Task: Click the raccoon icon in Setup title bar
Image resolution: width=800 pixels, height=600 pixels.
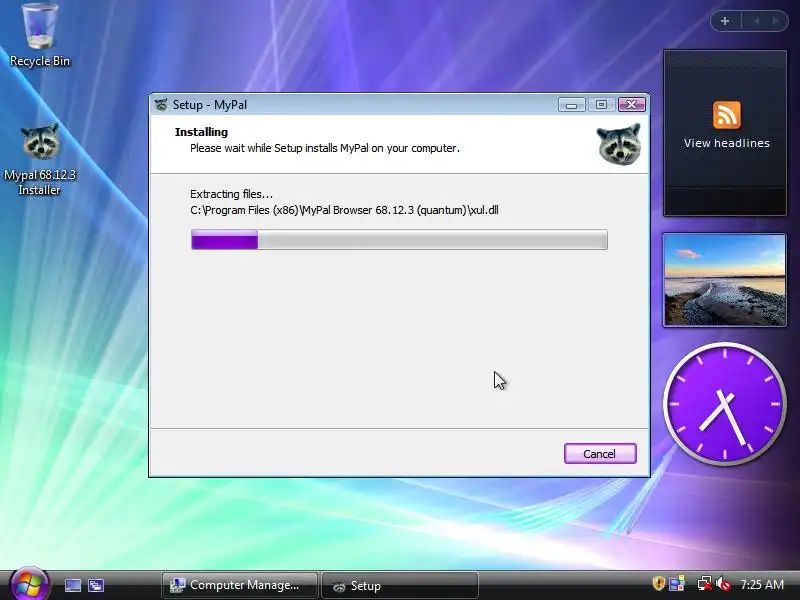Action: tap(161, 105)
